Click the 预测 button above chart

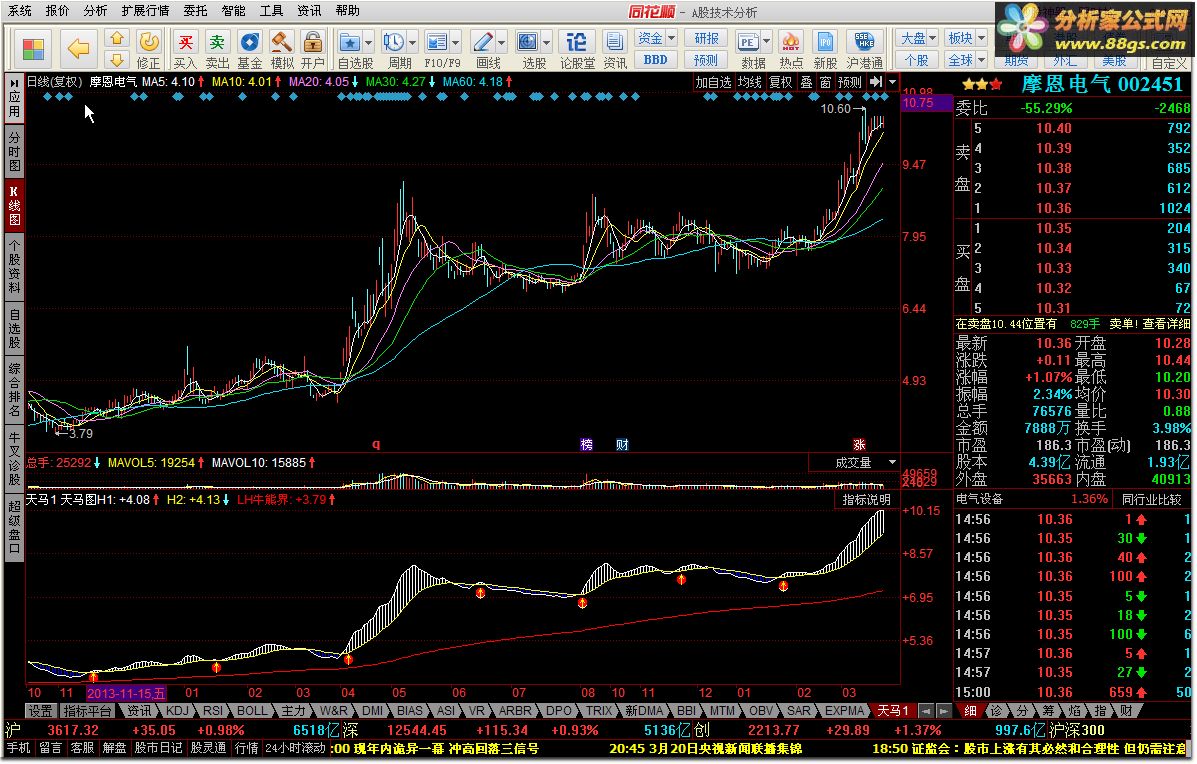pyautogui.click(x=850, y=82)
